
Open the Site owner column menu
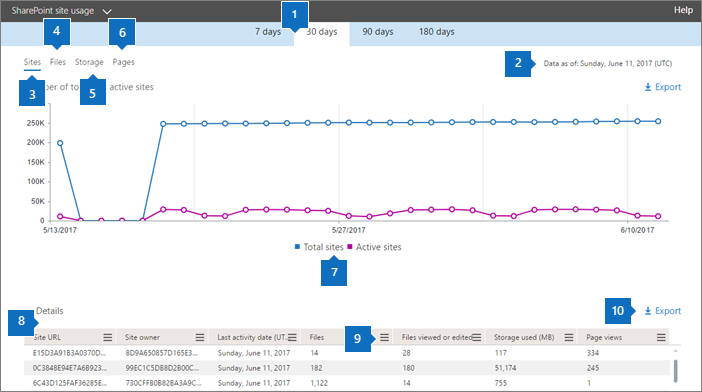click(200, 337)
